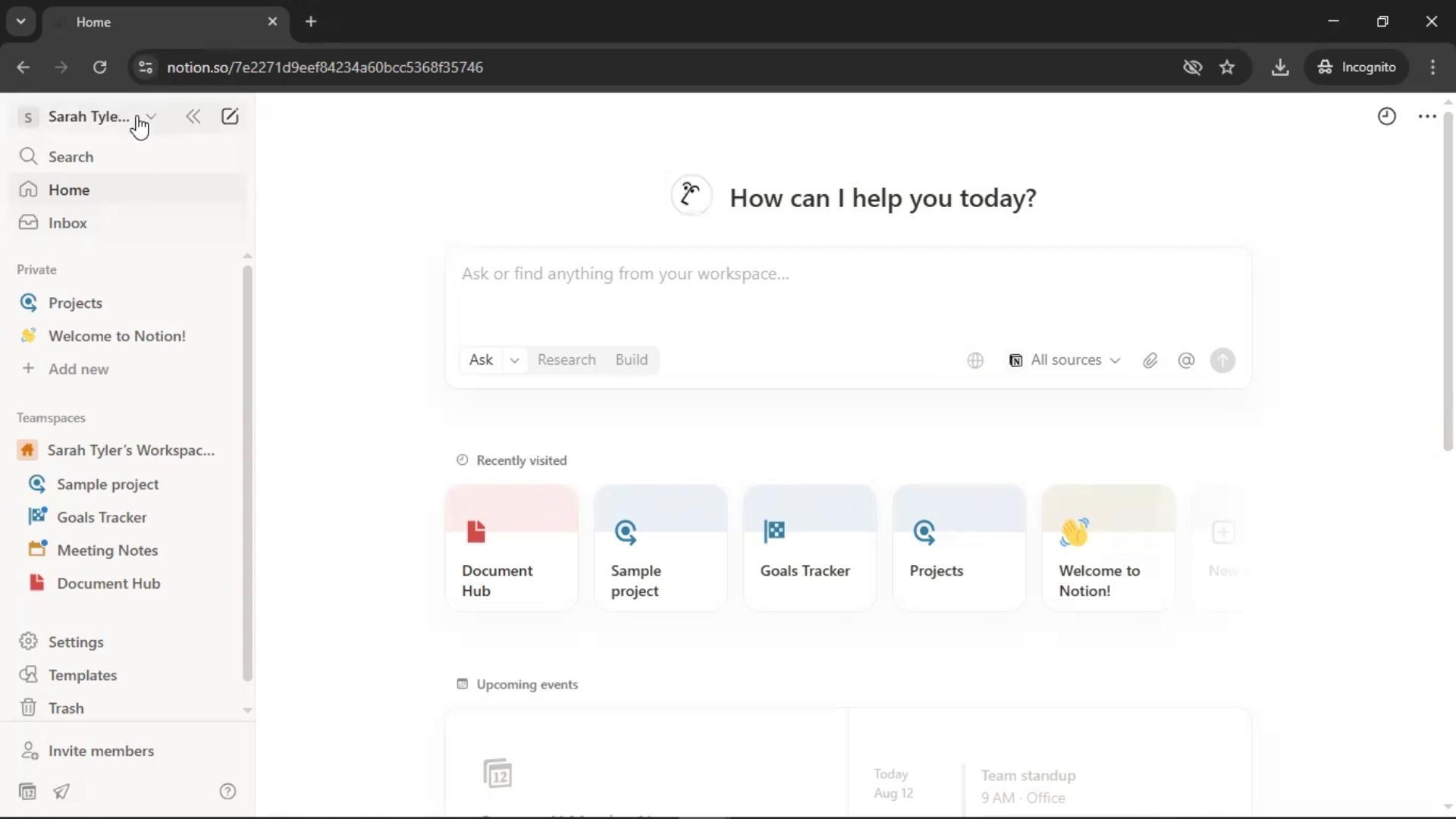This screenshot has width=1456, height=819.
Task: Click the attach file paperclip icon
Action: [1150, 360]
